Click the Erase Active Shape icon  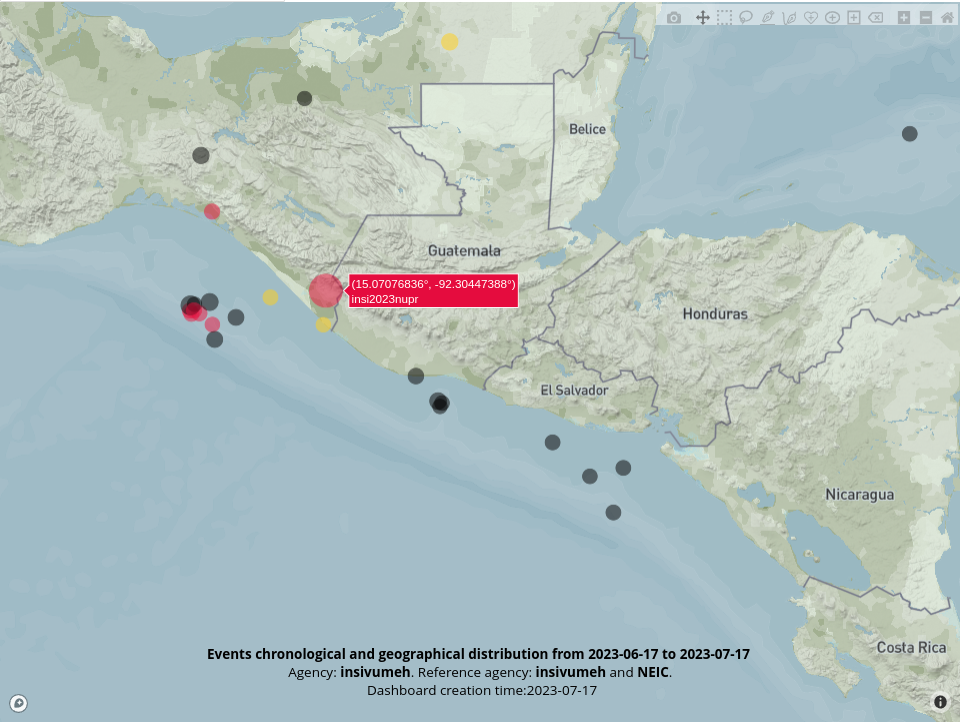876,18
